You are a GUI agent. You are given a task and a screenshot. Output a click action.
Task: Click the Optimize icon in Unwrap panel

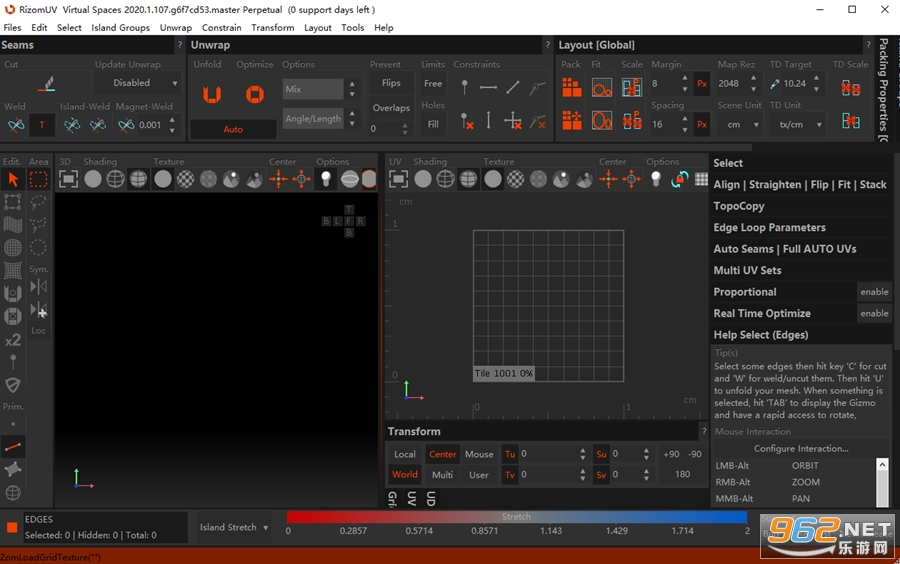point(255,94)
